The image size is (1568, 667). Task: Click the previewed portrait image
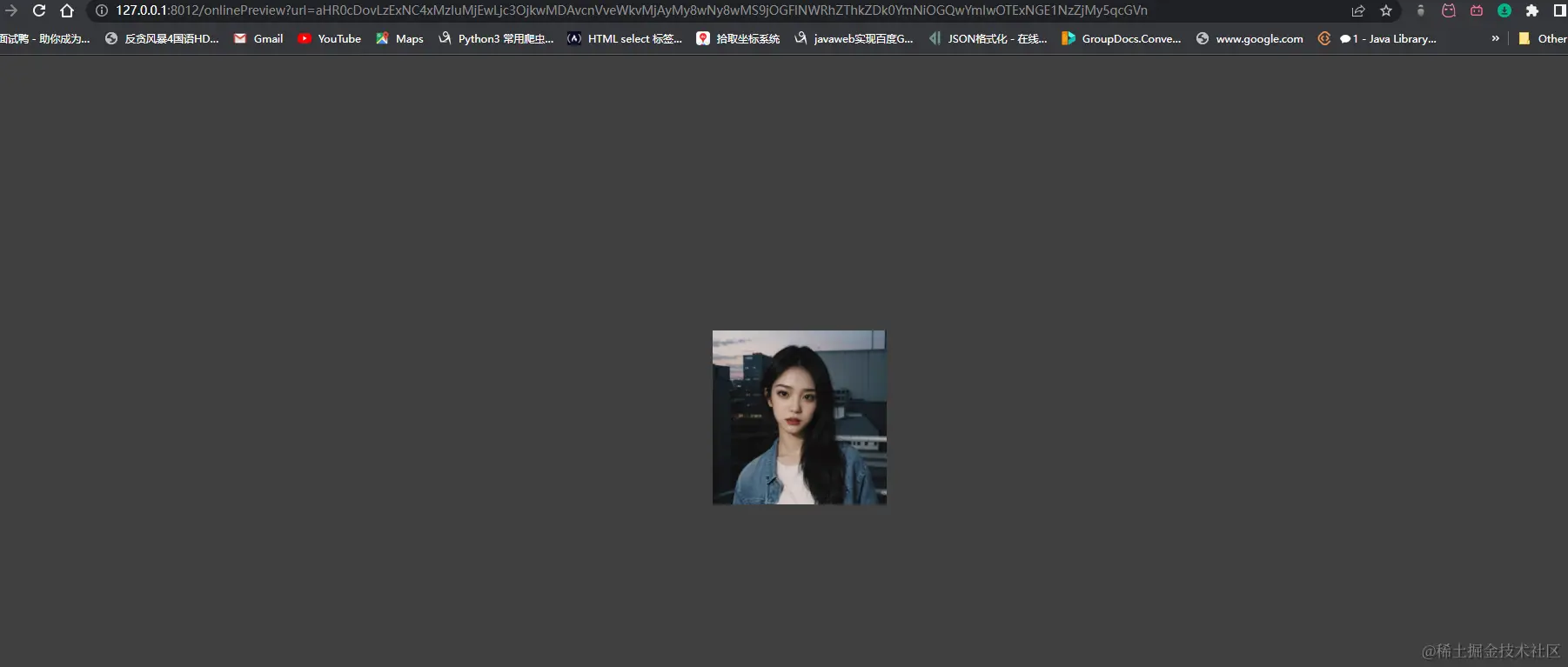pyautogui.click(x=799, y=417)
